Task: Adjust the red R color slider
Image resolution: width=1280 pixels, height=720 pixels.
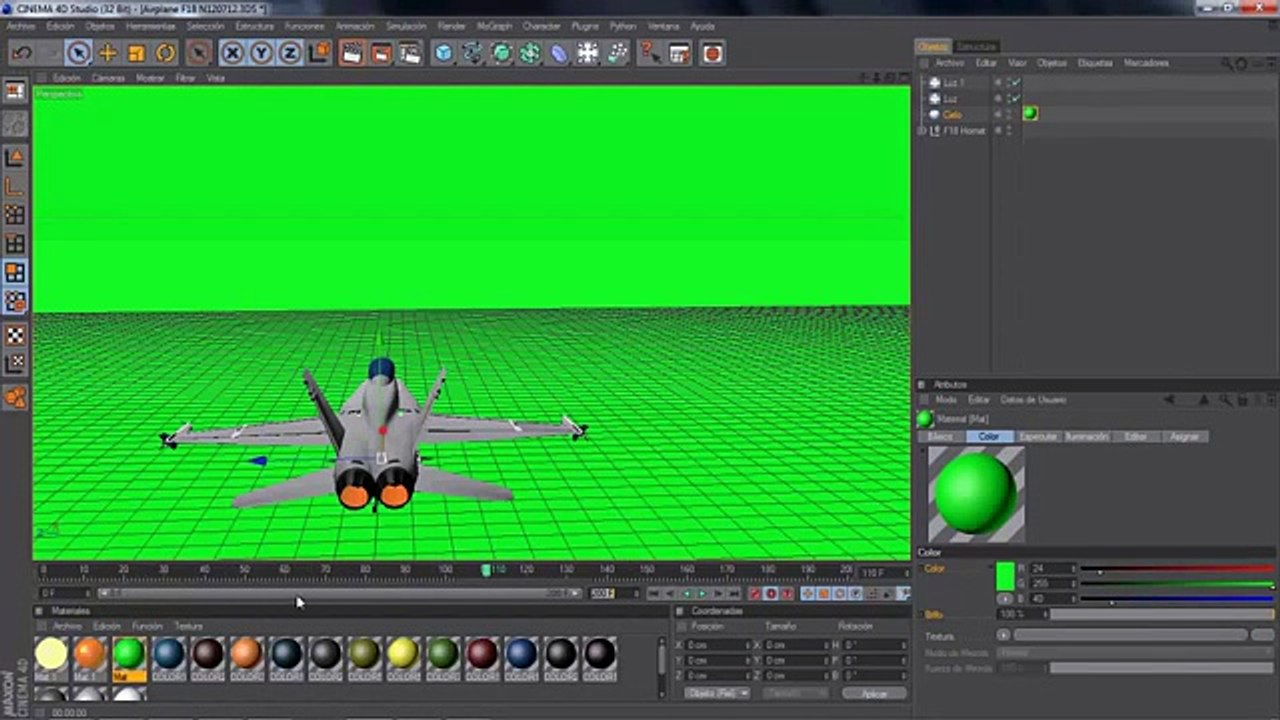Action: (x=1179, y=569)
